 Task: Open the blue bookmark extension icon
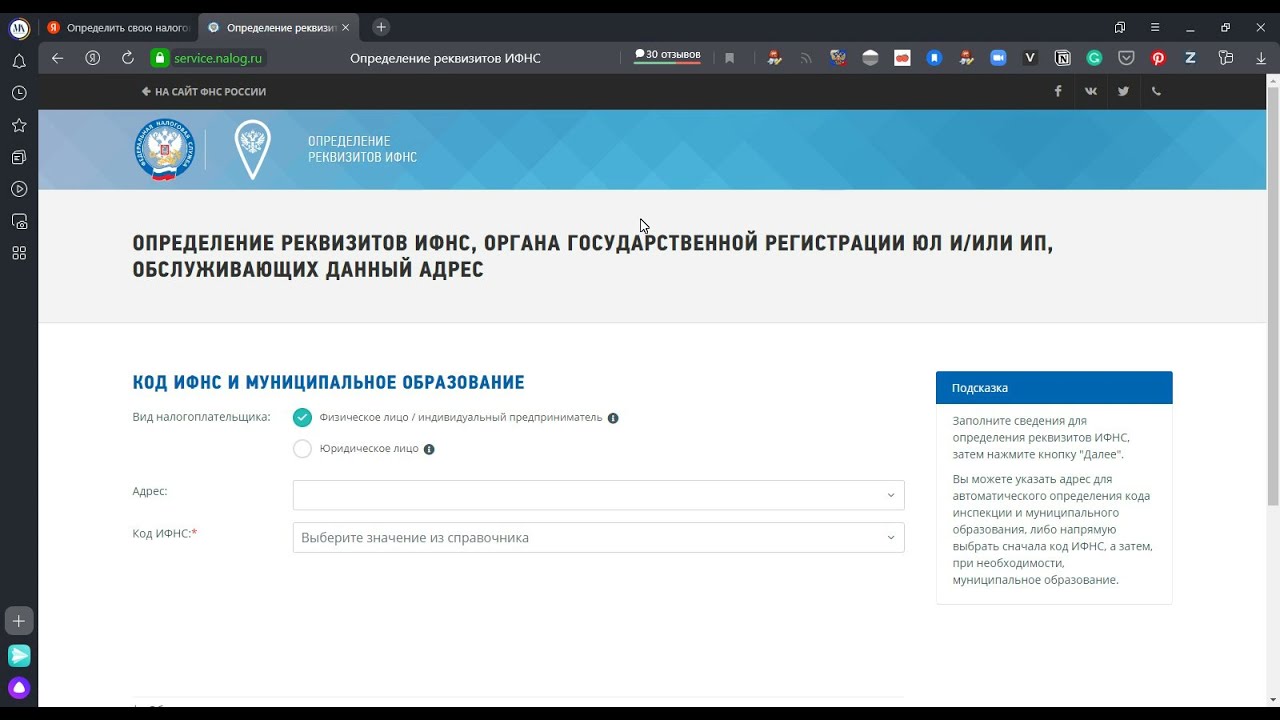click(934, 58)
